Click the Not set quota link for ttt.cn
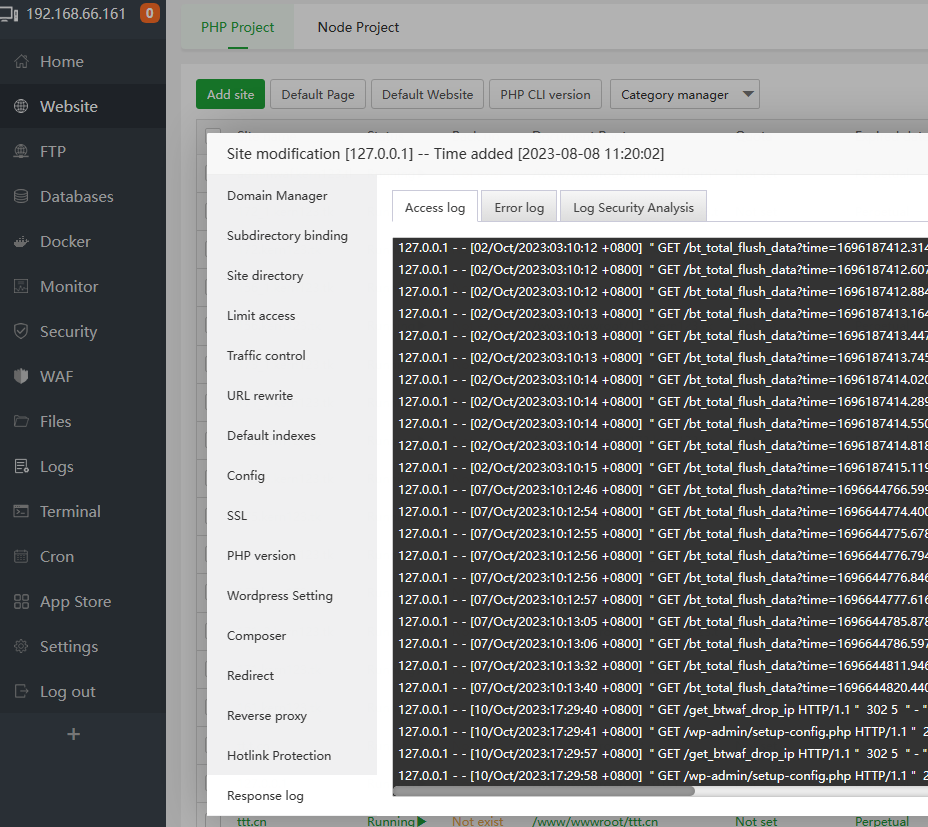 click(x=756, y=821)
